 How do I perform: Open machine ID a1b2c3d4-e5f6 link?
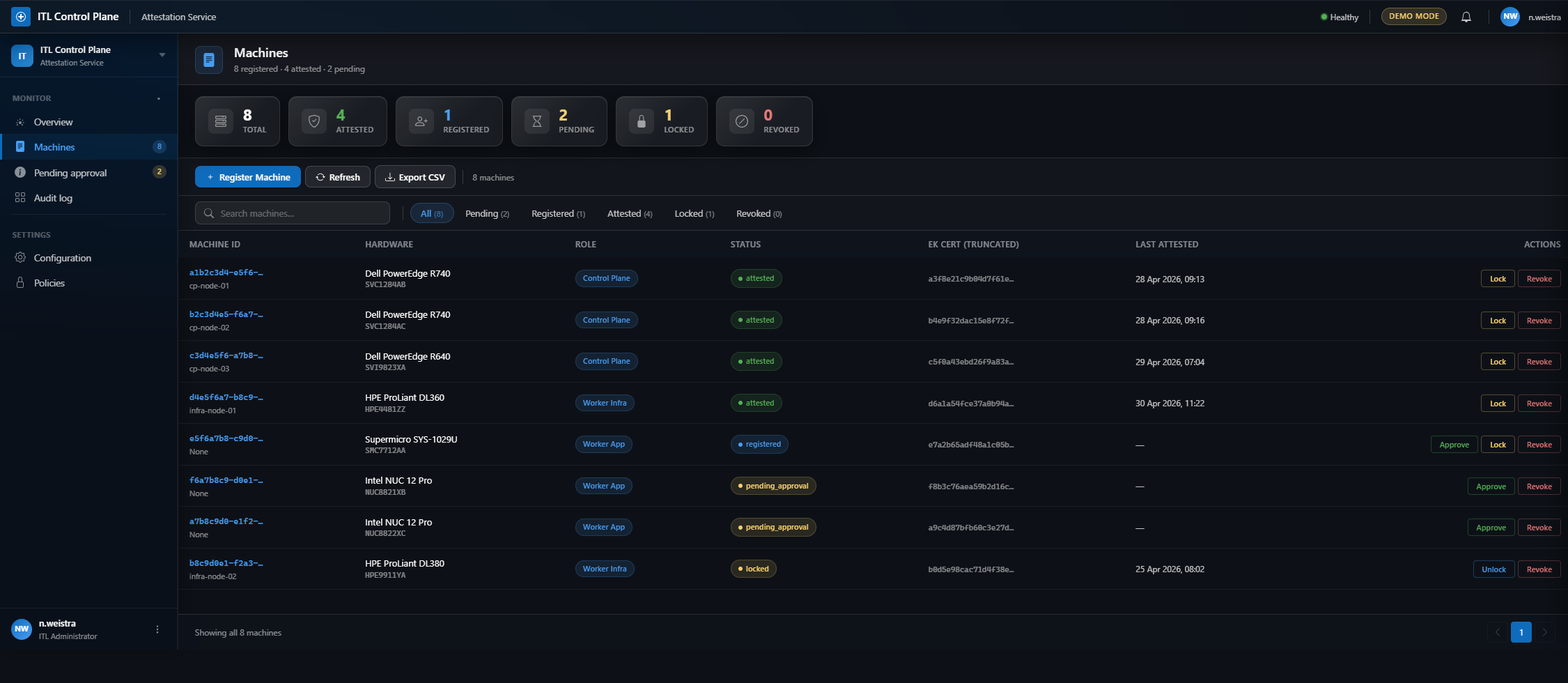(226, 273)
